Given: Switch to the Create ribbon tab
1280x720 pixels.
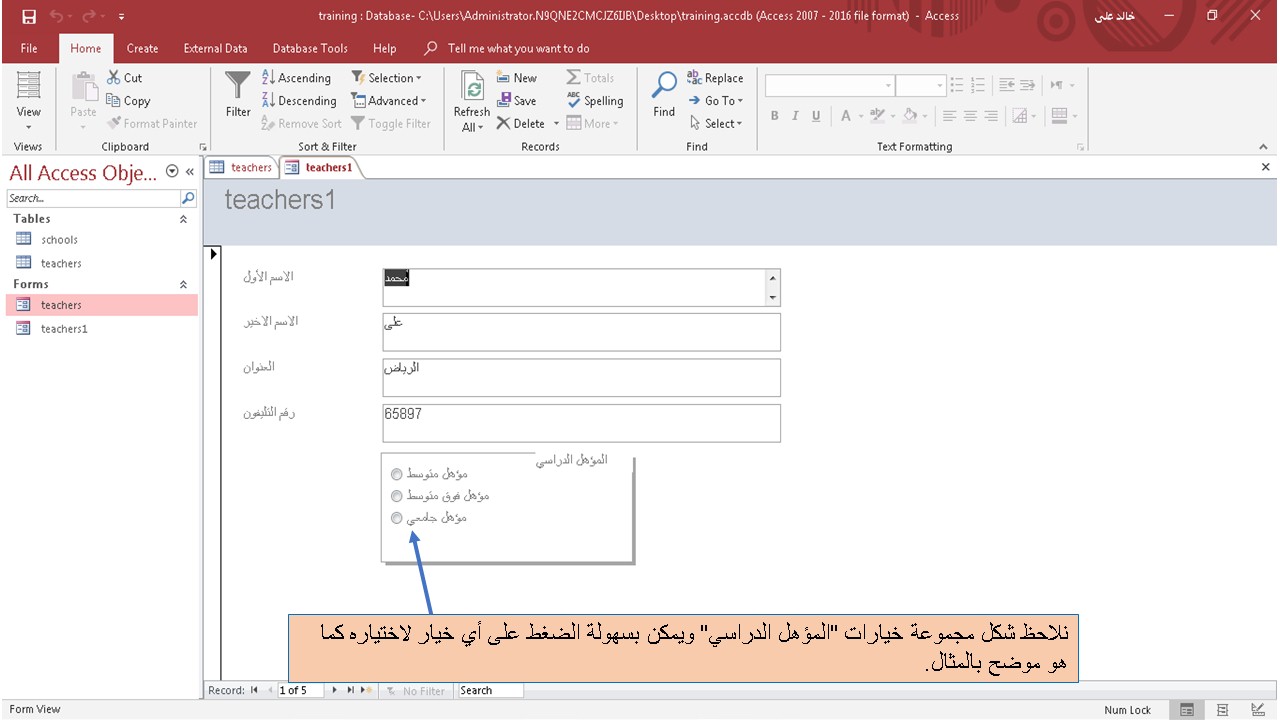Looking at the screenshot, I should (142, 48).
